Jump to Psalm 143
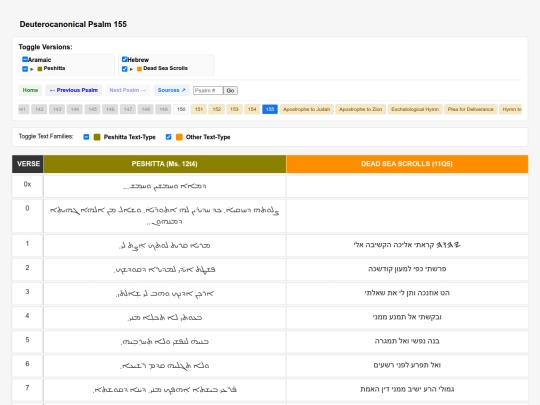 click(57, 109)
